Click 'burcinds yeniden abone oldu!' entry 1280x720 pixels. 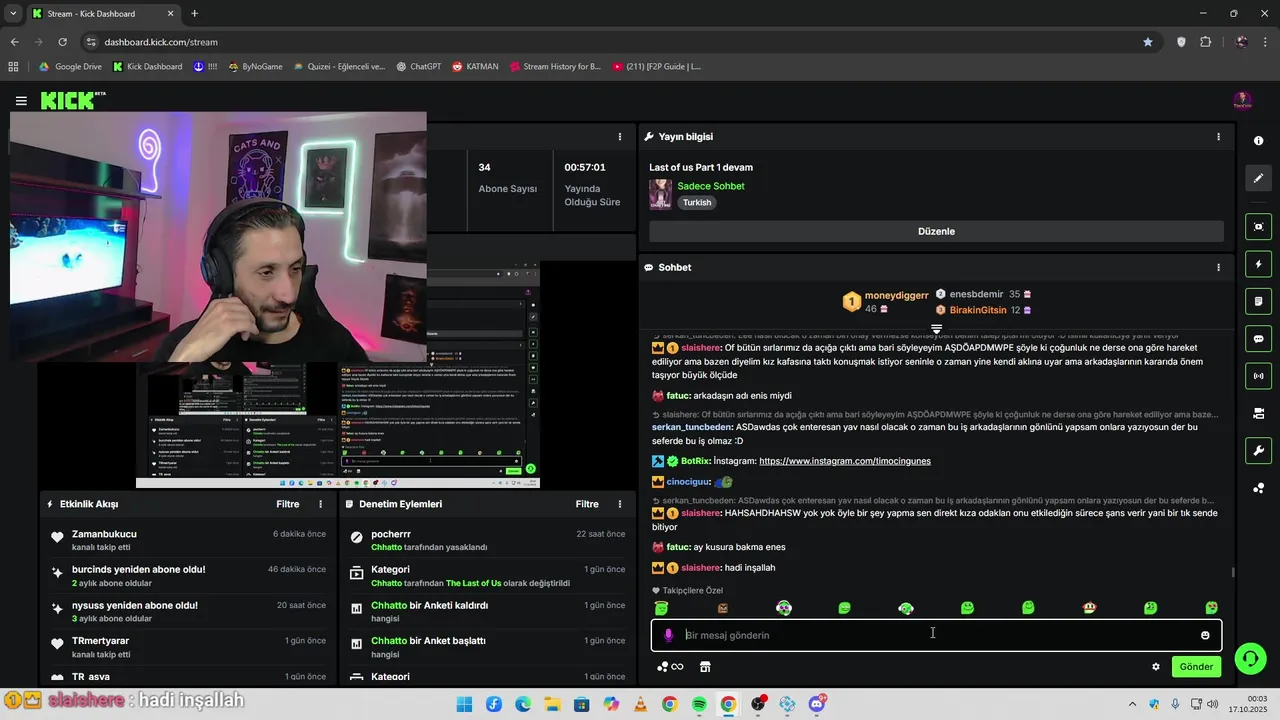tap(138, 570)
